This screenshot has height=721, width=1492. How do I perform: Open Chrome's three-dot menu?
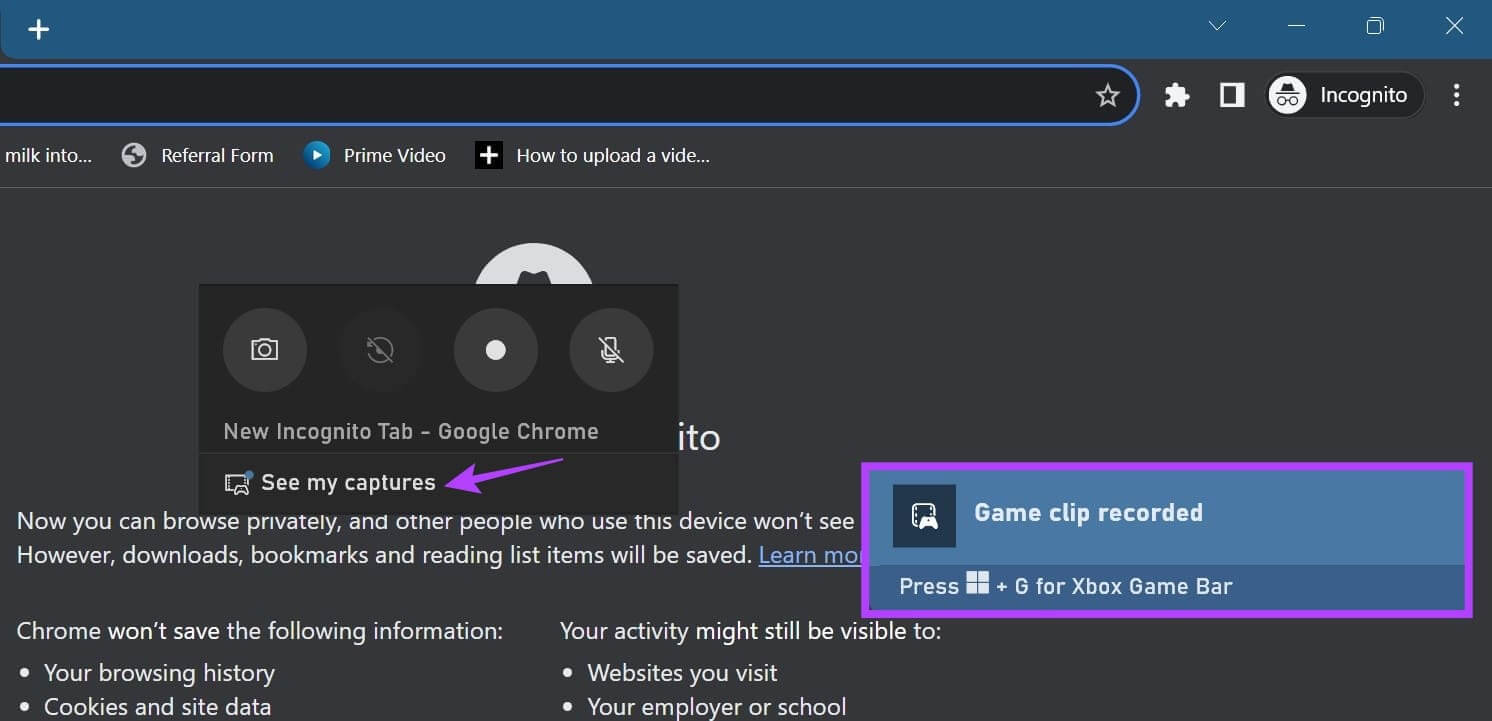(1456, 95)
